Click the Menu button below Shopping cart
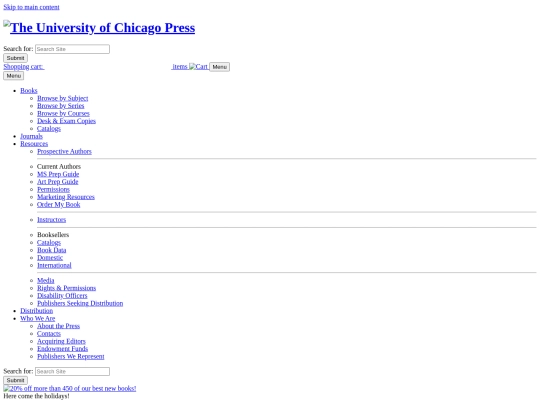The height and width of the screenshot is (405, 540). [13, 76]
